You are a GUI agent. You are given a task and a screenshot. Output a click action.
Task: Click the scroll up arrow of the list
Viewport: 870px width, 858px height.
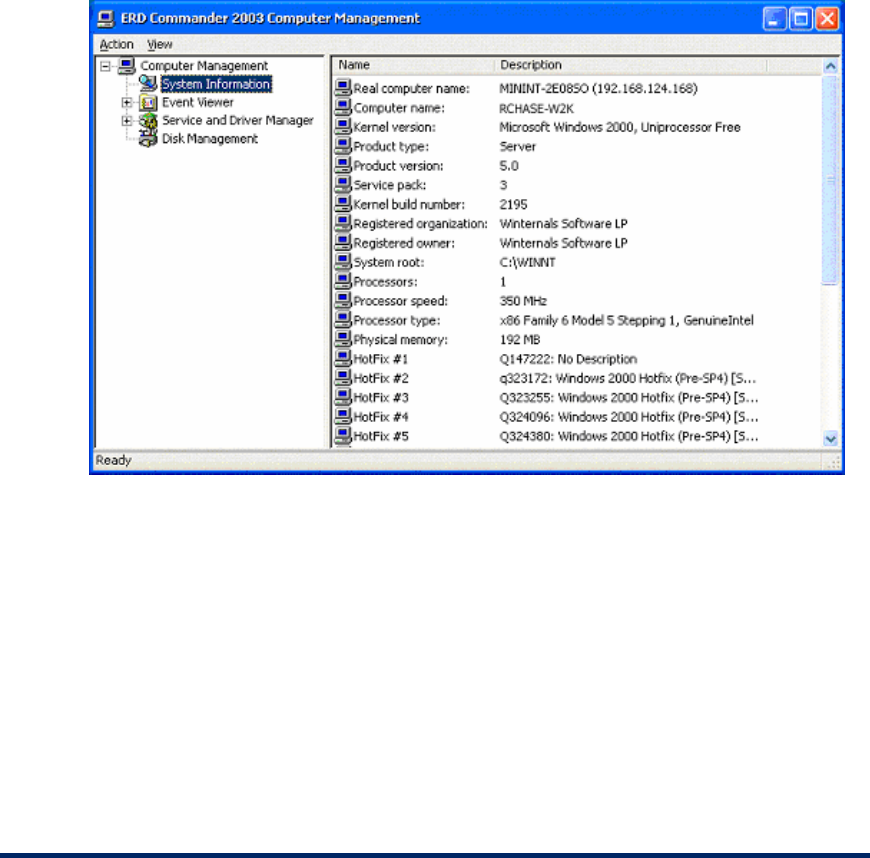(x=830, y=66)
